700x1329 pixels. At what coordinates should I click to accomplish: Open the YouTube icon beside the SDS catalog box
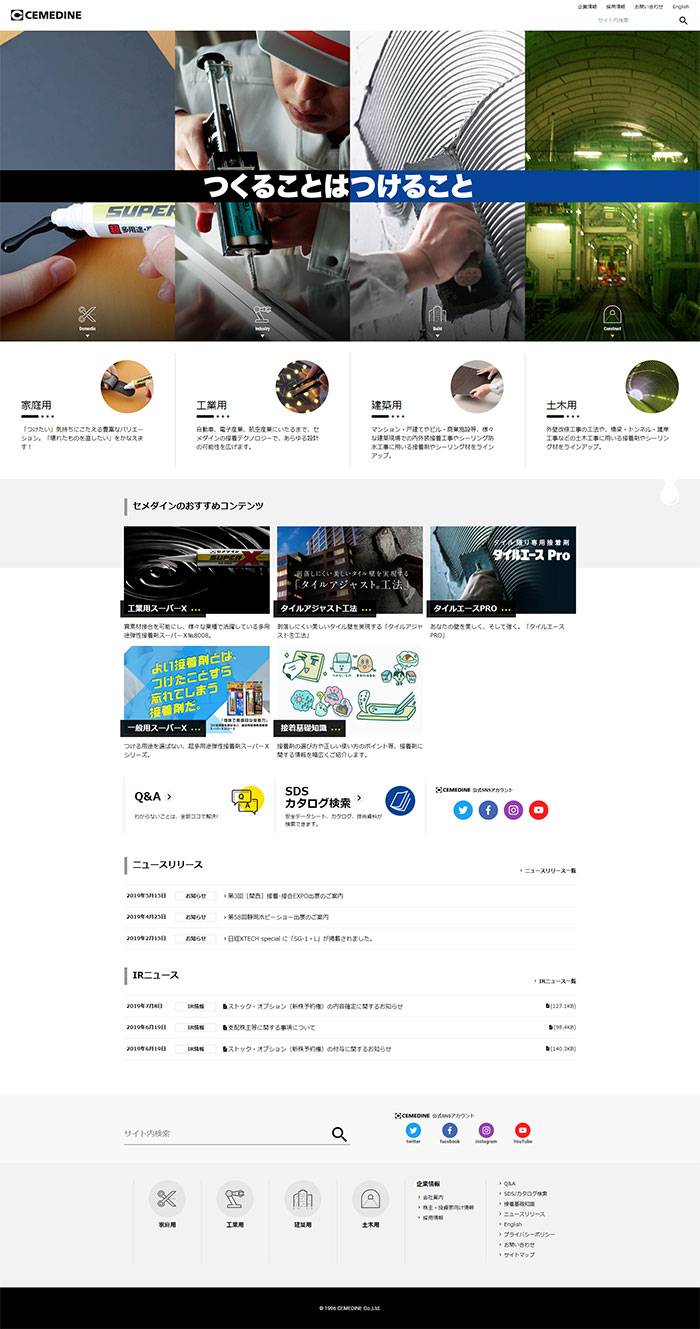539,810
